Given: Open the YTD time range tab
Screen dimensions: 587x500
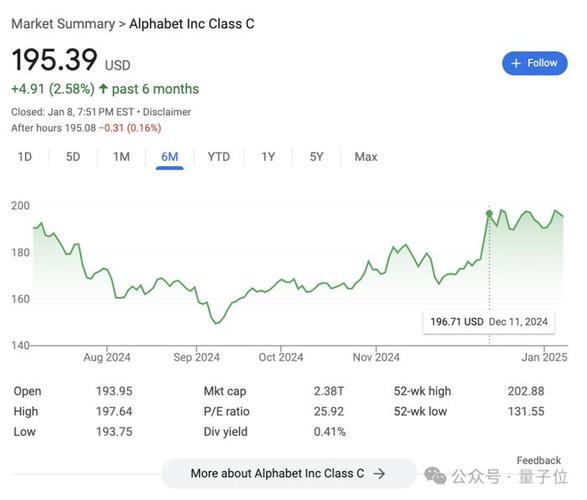Looking at the screenshot, I should pyautogui.click(x=219, y=156).
